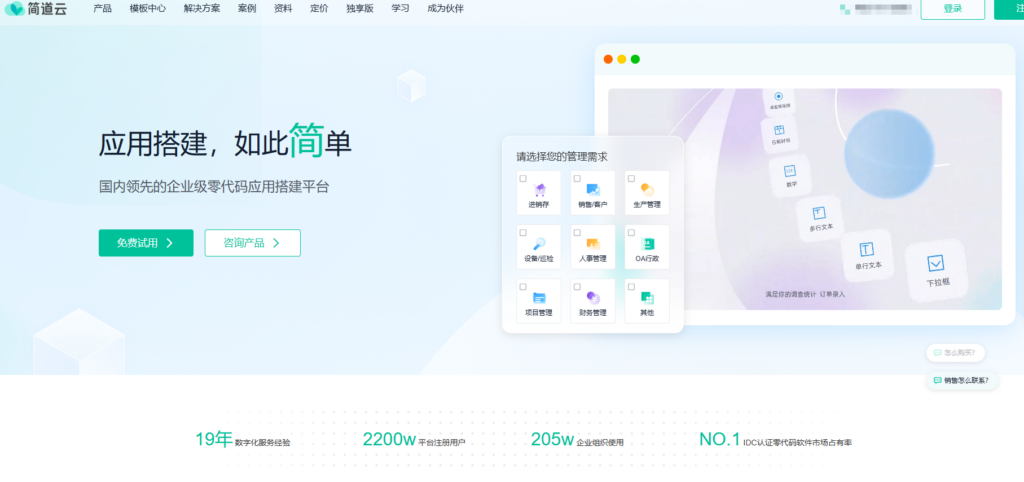
Task: Click the 销售/客户 chart icon
Action: [593, 189]
